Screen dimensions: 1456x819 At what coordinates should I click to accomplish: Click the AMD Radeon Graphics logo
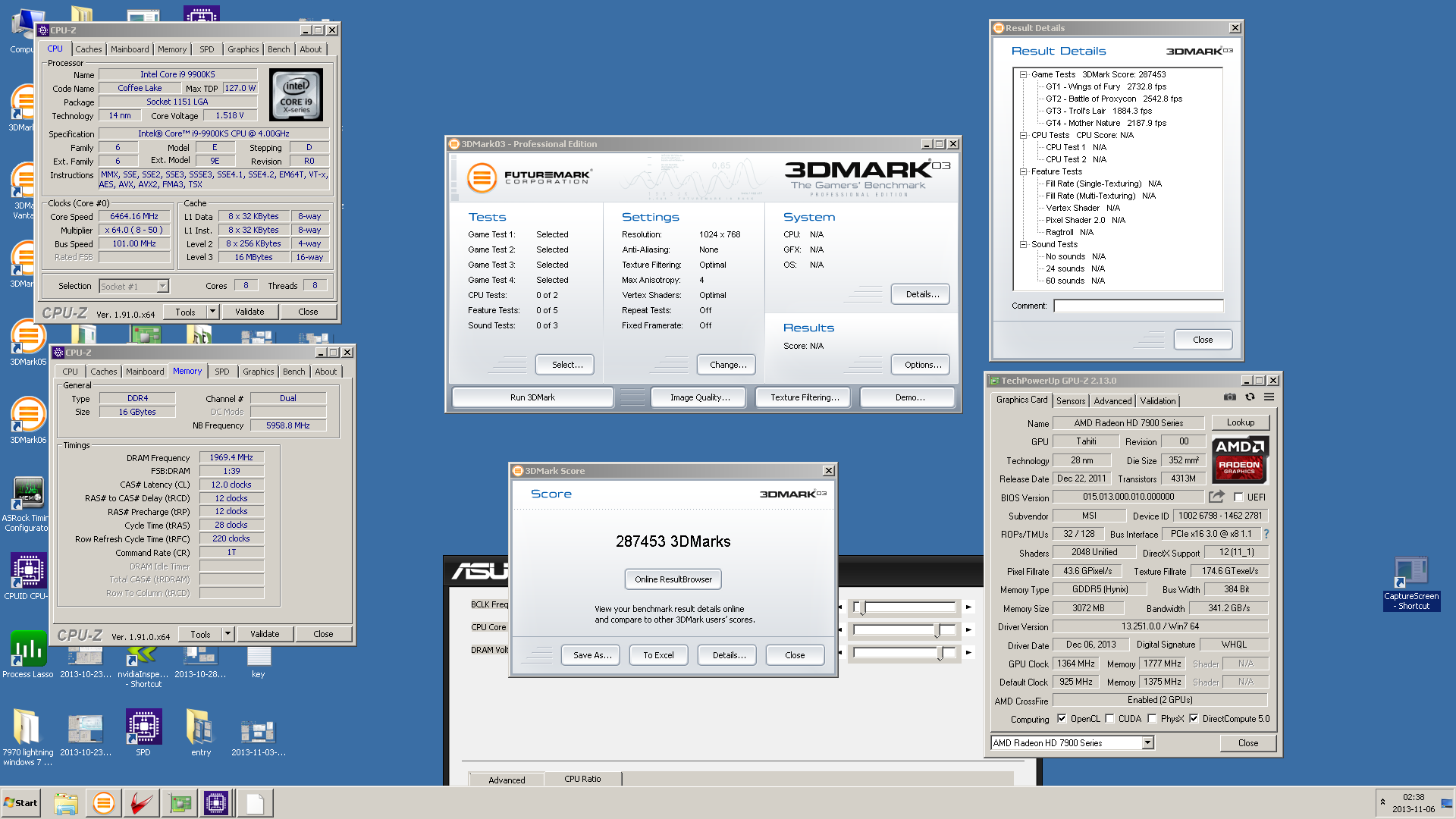point(1240,460)
